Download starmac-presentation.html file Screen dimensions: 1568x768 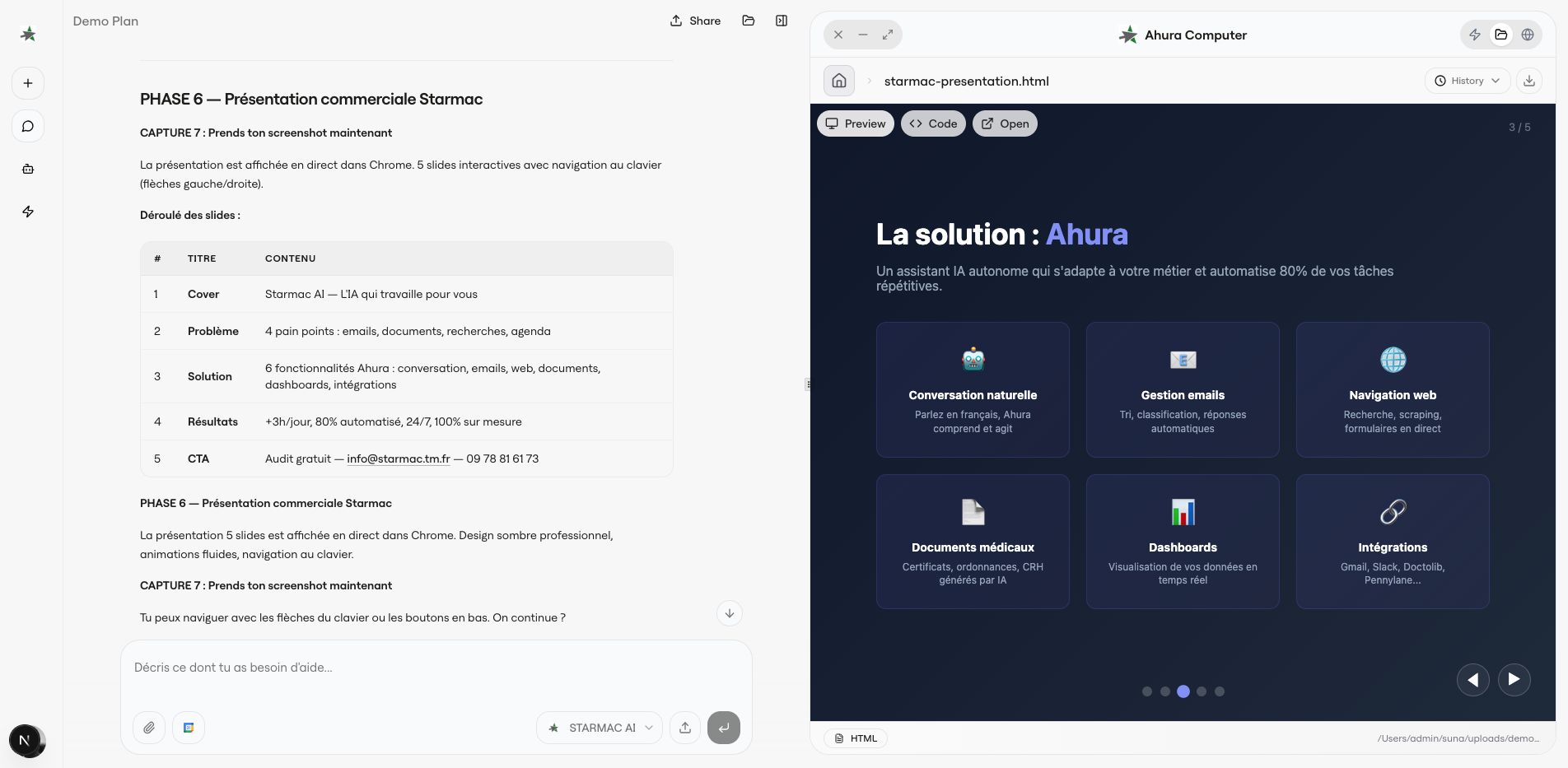1529,81
